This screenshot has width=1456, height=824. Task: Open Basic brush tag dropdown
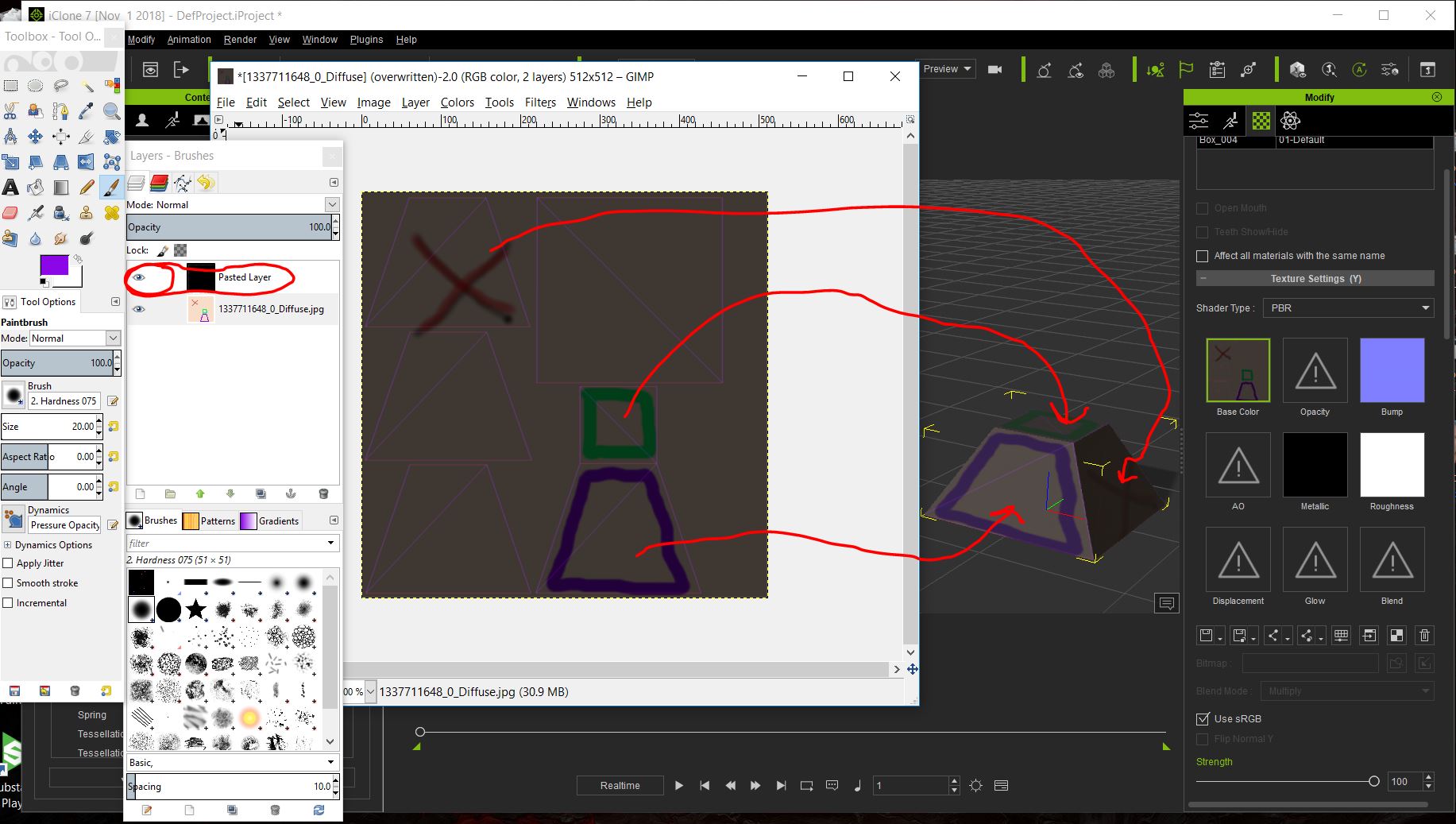(x=233, y=762)
